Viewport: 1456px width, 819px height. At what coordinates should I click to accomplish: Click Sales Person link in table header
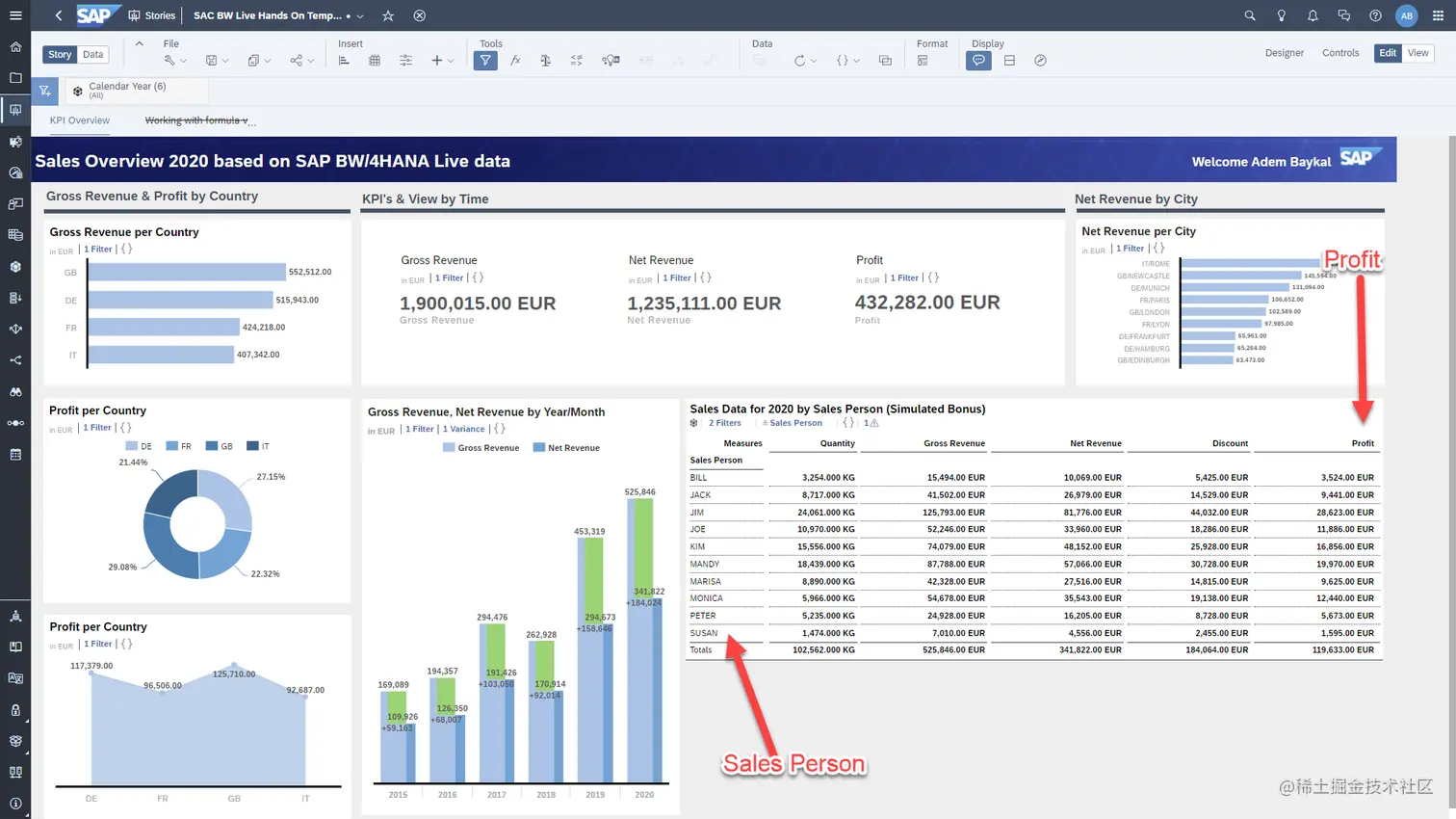coord(795,423)
